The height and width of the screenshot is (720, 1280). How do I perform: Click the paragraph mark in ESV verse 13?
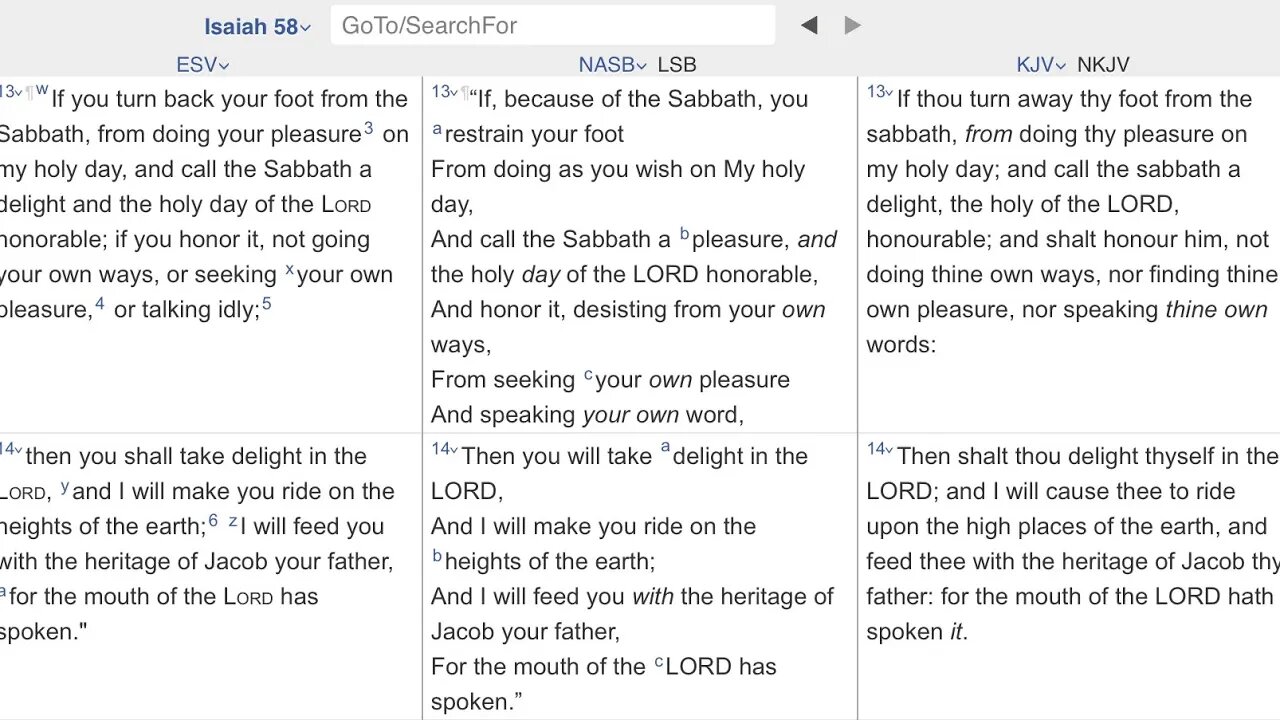[30, 92]
